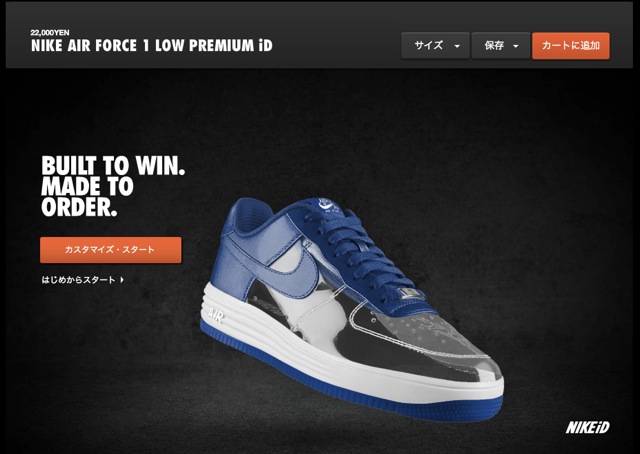
Task: Click the arrow beside 保存
Action: 516,46
